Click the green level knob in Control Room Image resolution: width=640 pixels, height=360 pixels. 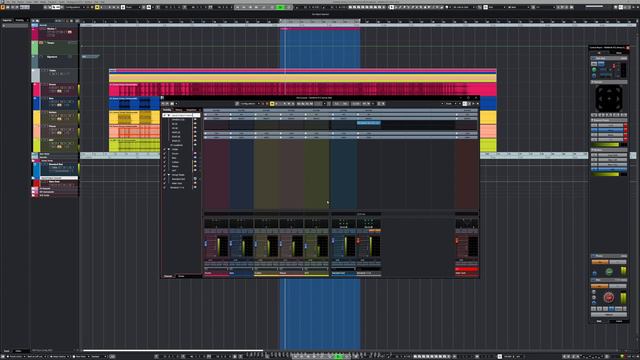pos(609,271)
